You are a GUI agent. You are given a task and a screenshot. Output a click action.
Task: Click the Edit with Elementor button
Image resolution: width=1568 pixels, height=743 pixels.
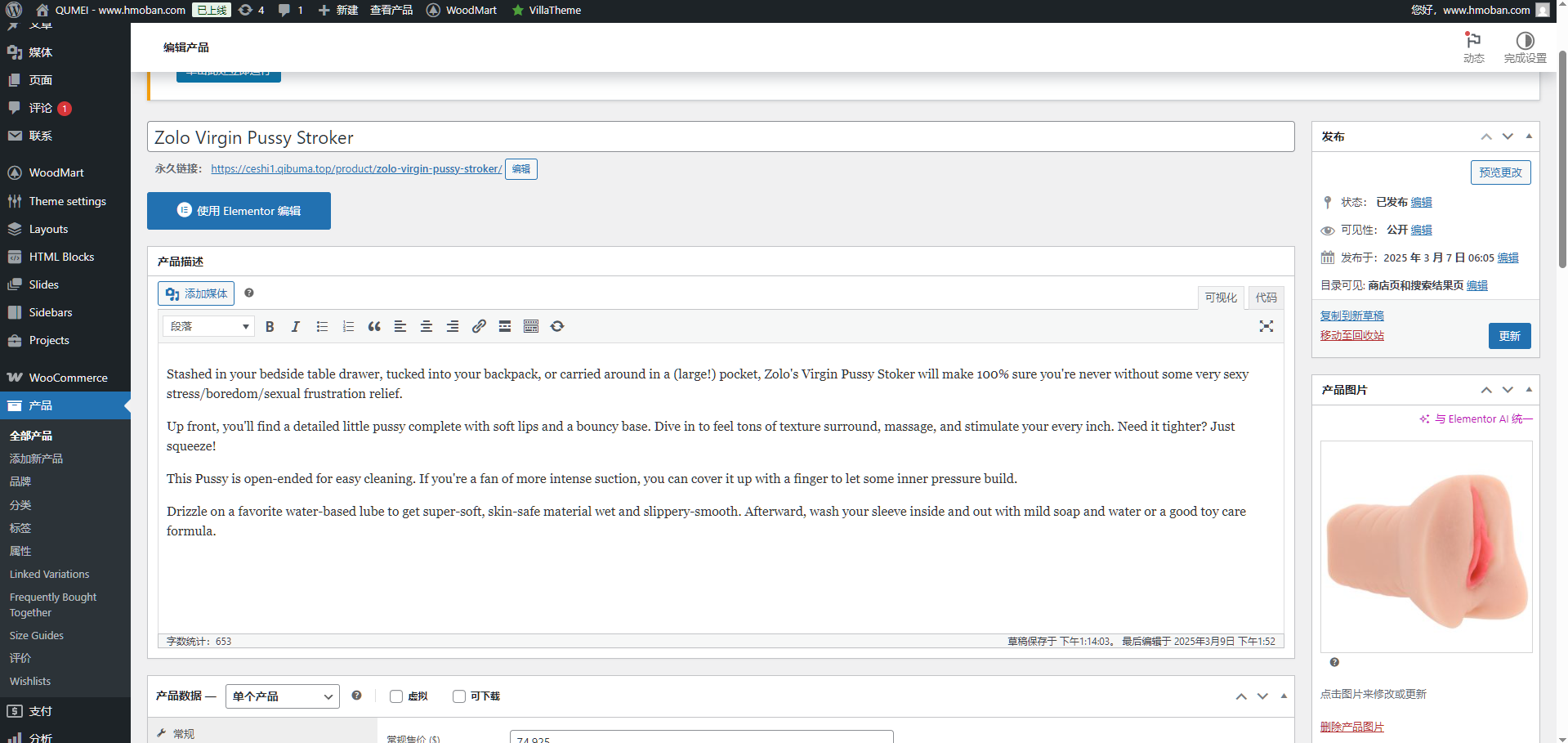tap(239, 211)
